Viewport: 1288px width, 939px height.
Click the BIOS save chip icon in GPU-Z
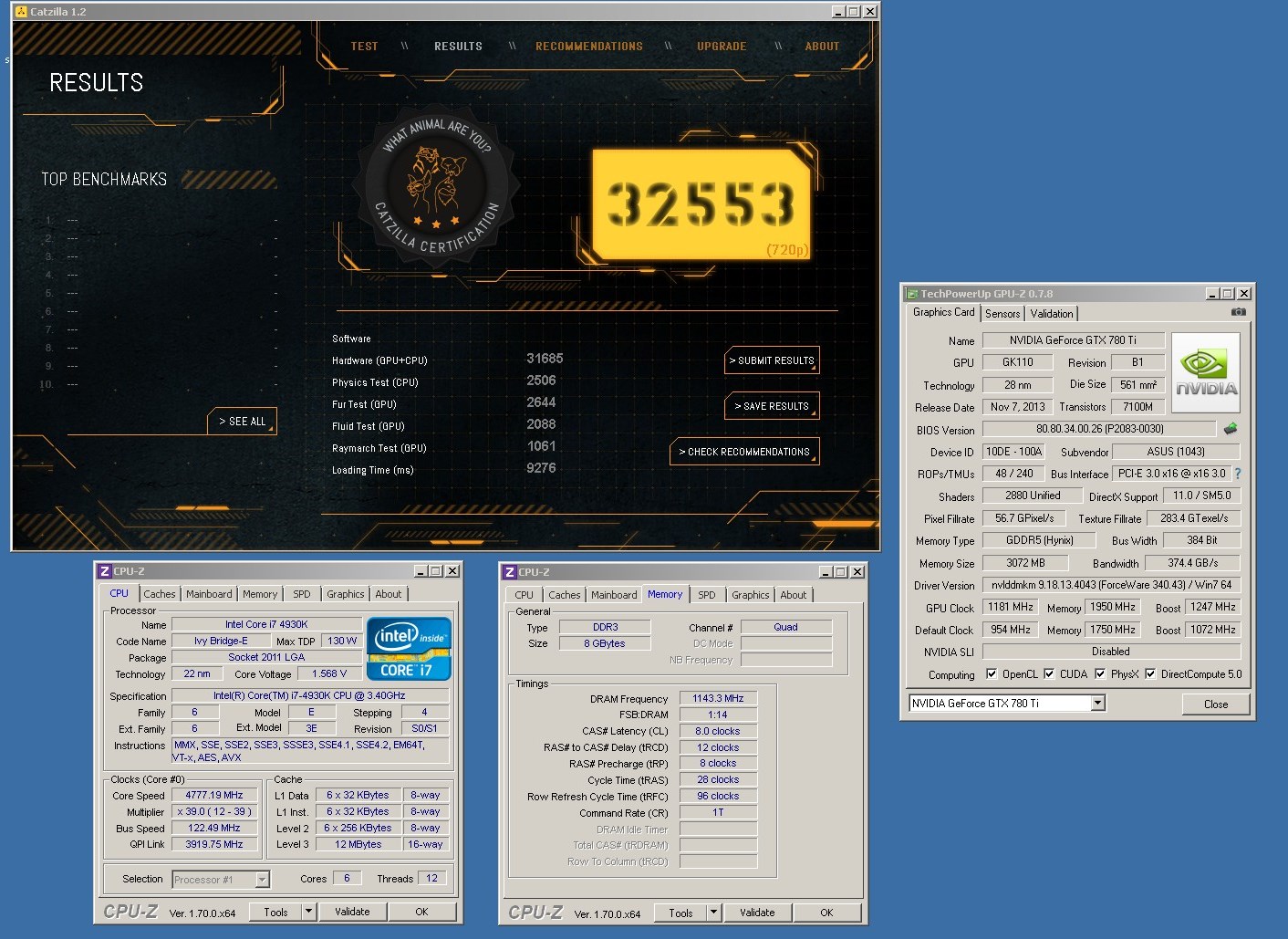[1231, 428]
